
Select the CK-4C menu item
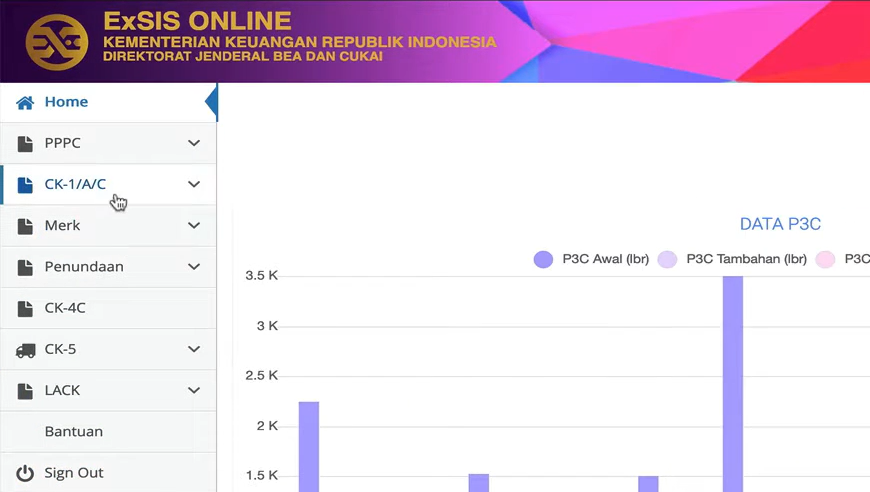coord(65,308)
